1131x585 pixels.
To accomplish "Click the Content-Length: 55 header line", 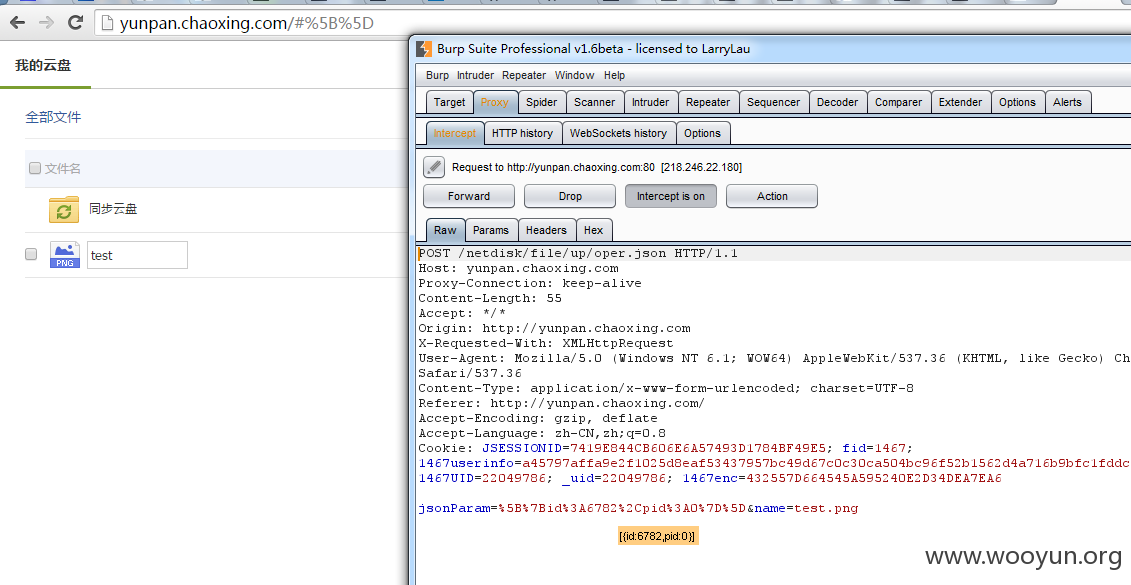I will click(x=490, y=298).
